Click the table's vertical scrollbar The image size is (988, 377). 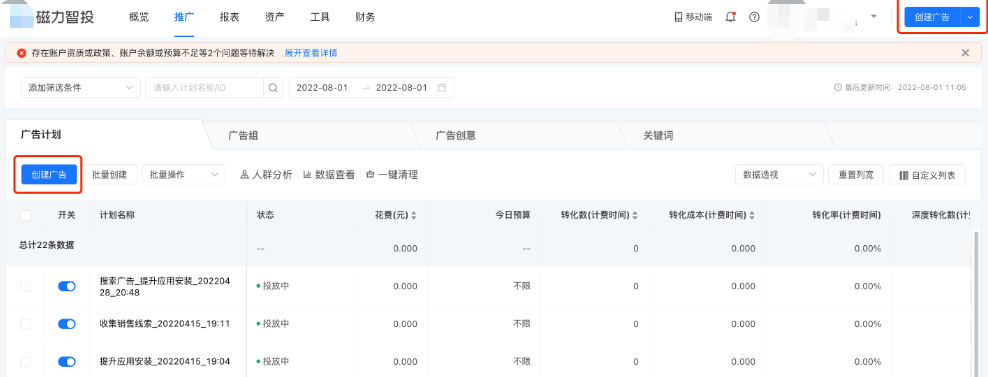(x=977, y=303)
